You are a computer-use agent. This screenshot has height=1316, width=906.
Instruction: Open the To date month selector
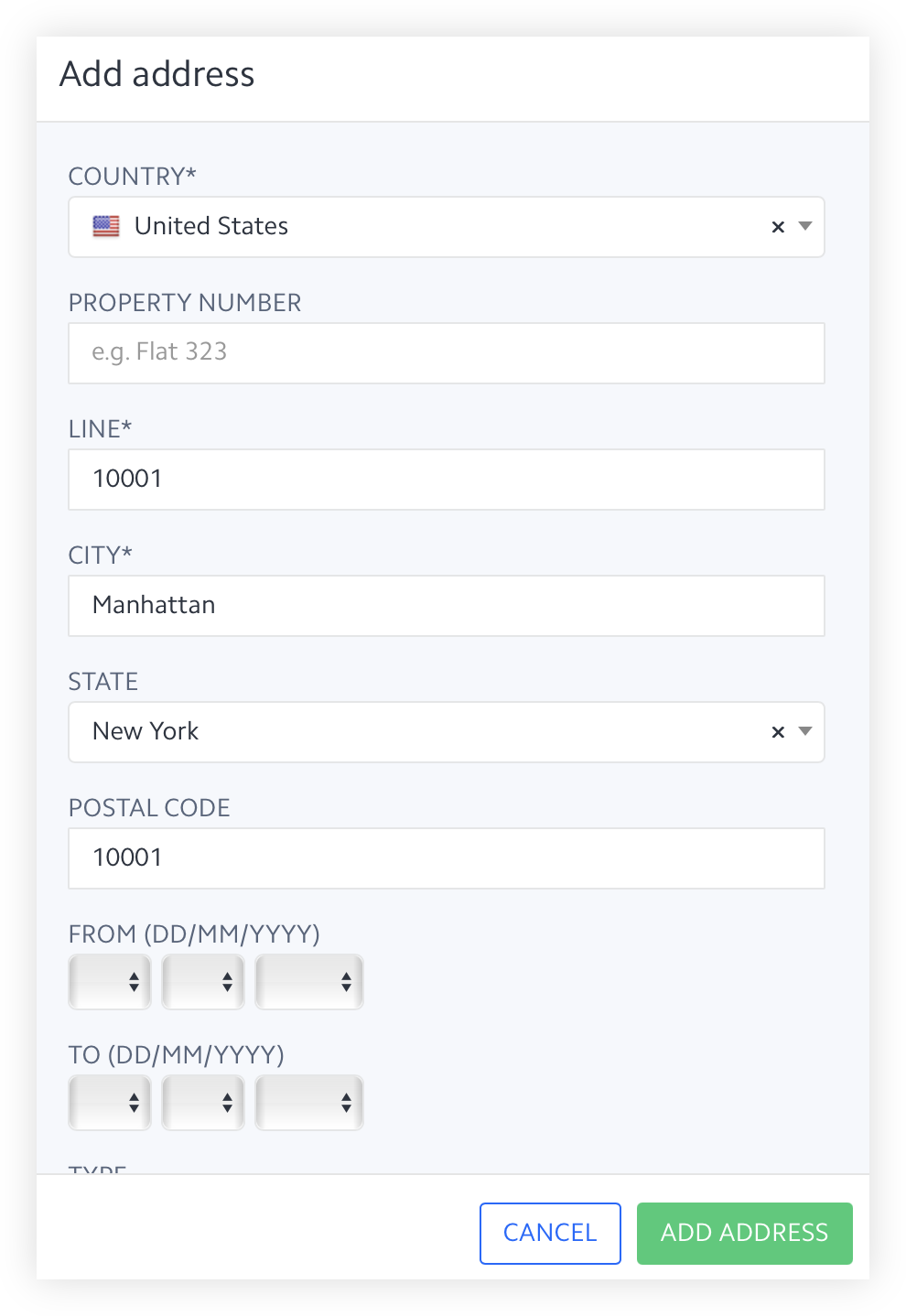(203, 1103)
